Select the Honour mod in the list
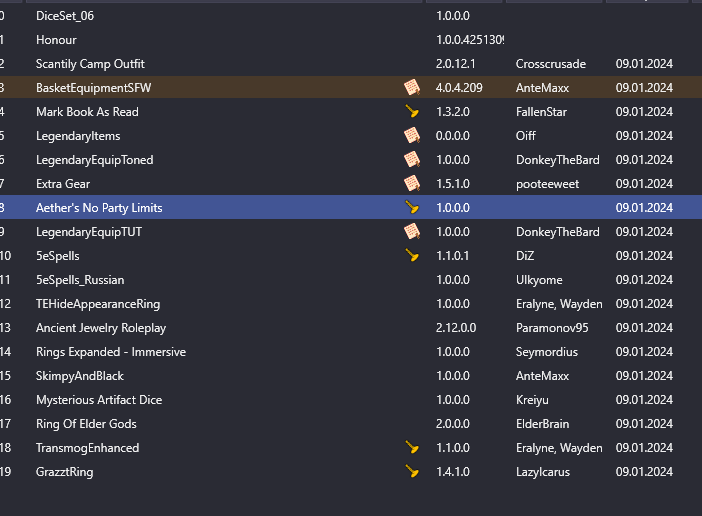This screenshot has height=516, width=702. (x=56, y=40)
